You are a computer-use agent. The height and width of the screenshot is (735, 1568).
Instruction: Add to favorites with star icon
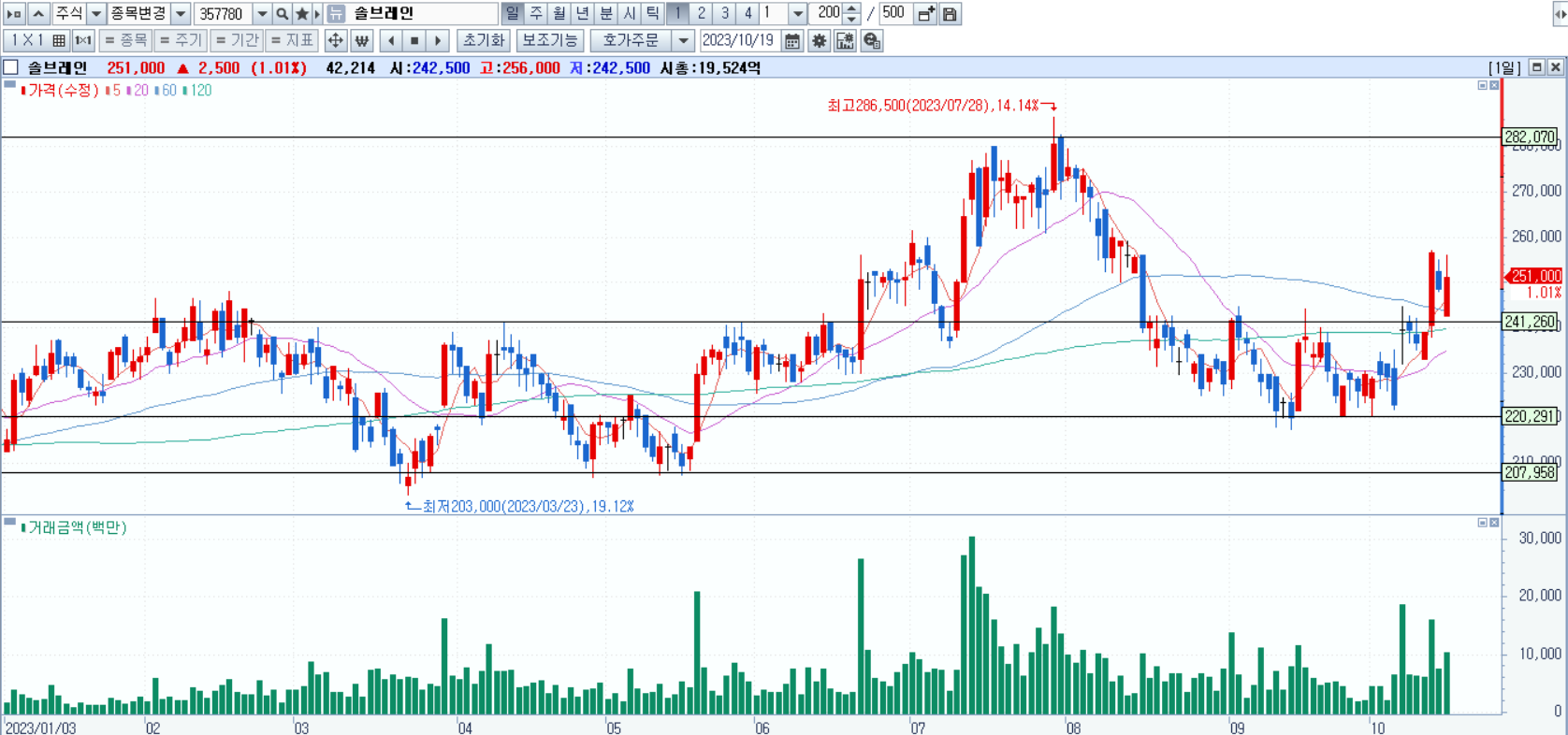301,14
